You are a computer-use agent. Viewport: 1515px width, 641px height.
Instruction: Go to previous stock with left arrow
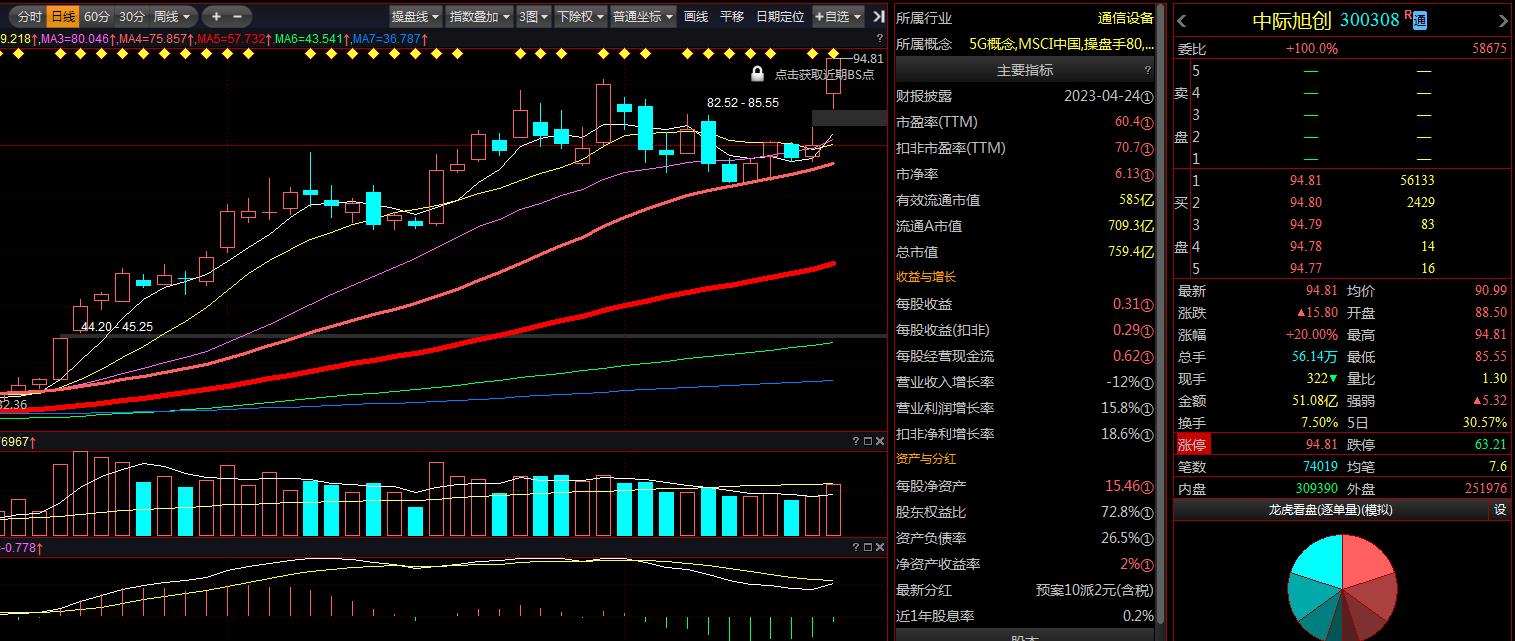tap(1182, 20)
